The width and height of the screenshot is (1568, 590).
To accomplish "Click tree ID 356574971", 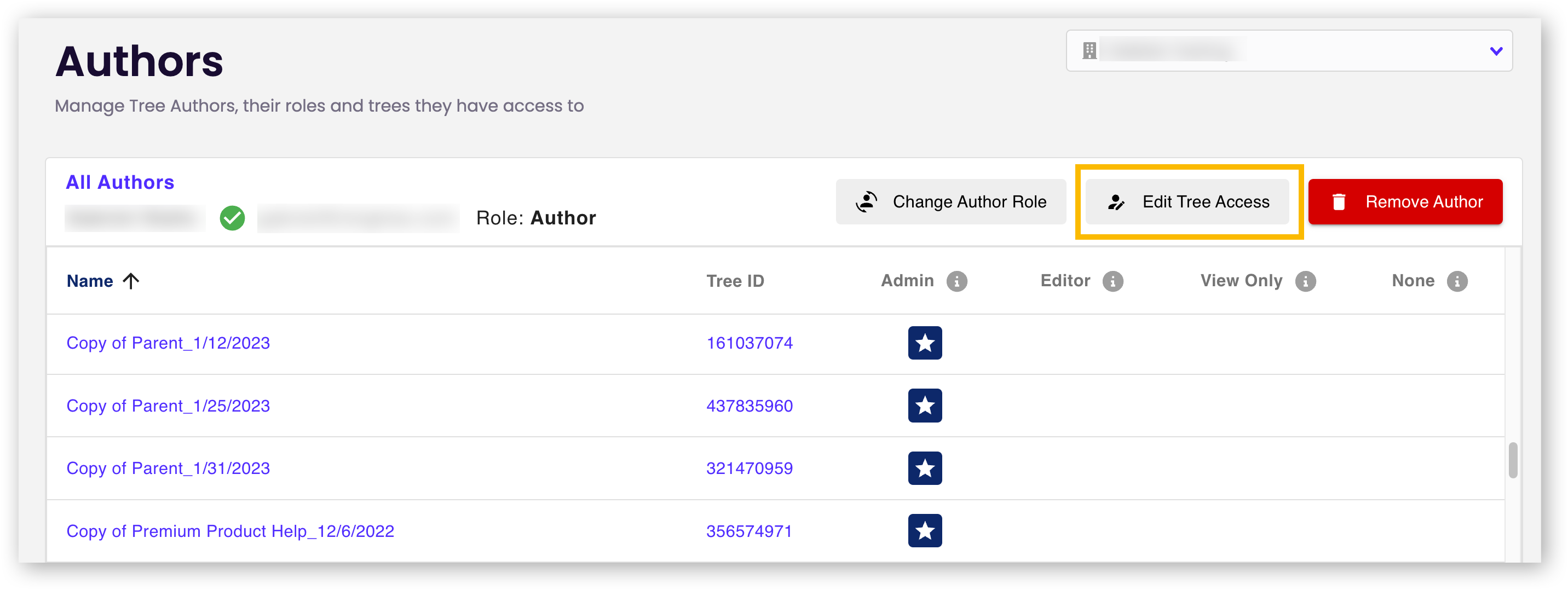I will (x=750, y=531).
